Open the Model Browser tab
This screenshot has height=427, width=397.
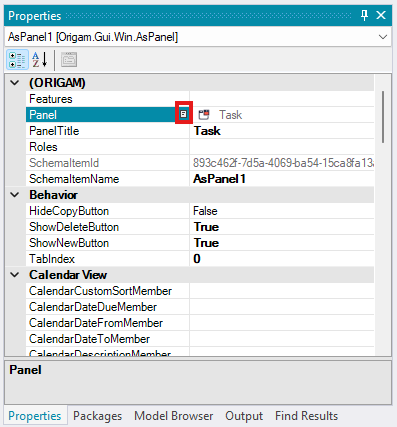point(173,416)
